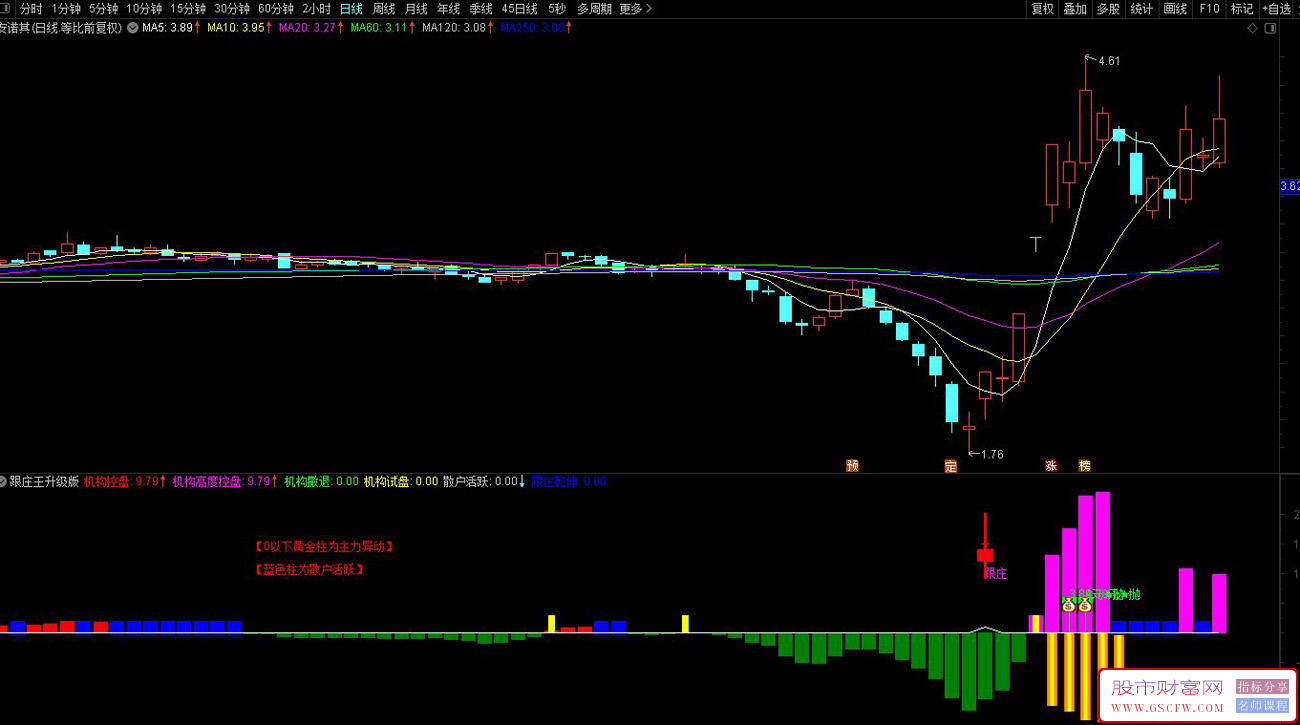Click the 多股 multi-stock button

point(1108,8)
